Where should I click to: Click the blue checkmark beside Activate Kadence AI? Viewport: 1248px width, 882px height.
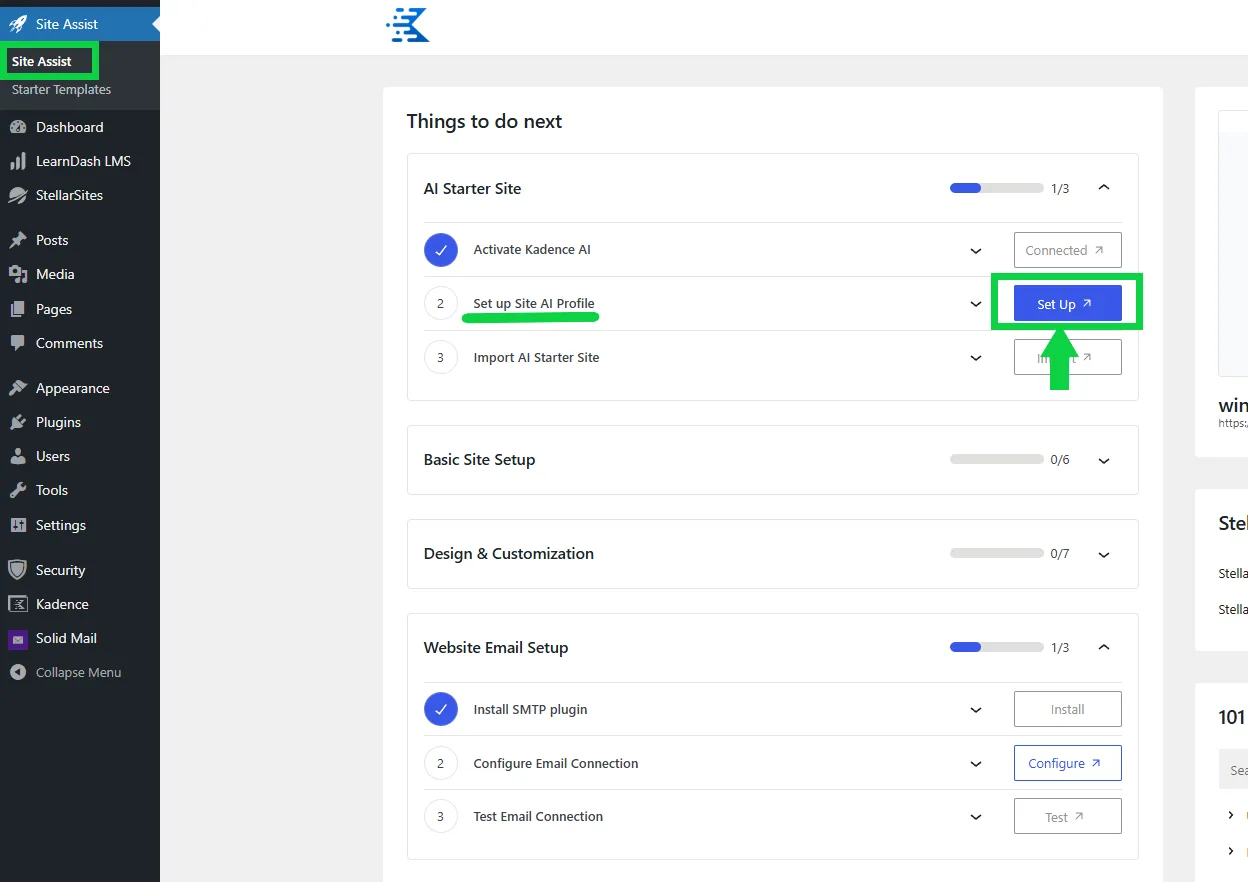[441, 250]
